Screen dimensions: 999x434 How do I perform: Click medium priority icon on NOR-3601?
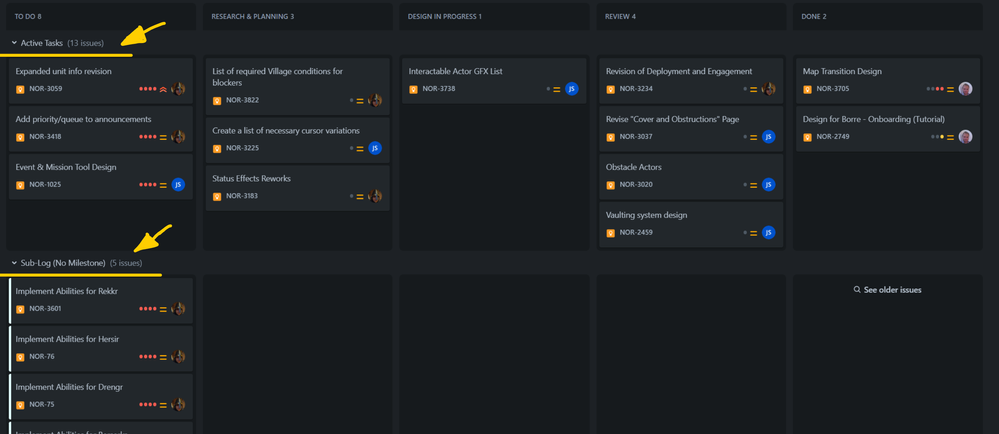(x=163, y=309)
